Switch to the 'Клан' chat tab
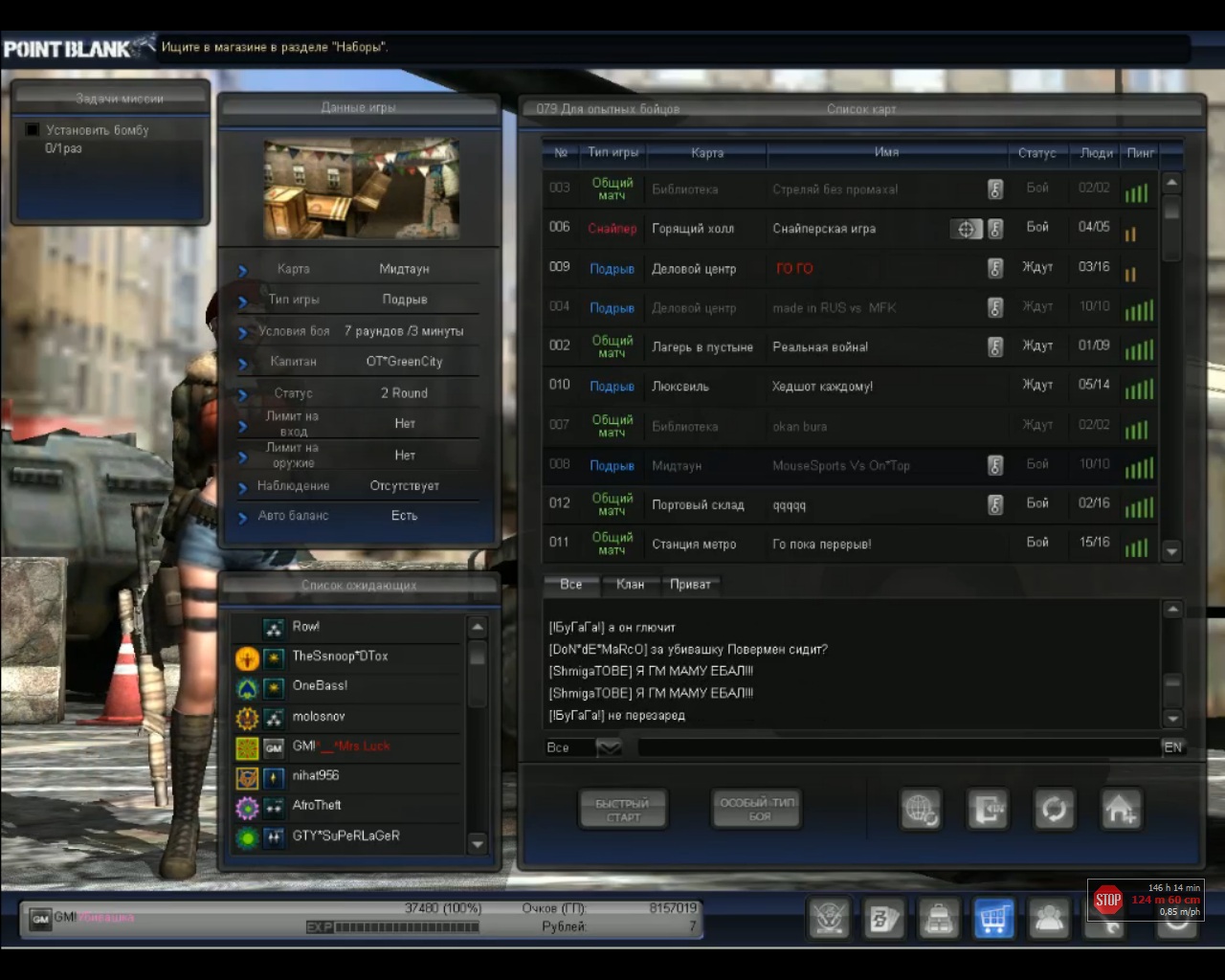Image resolution: width=1225 pixels, height=980 pixels. 630,585
